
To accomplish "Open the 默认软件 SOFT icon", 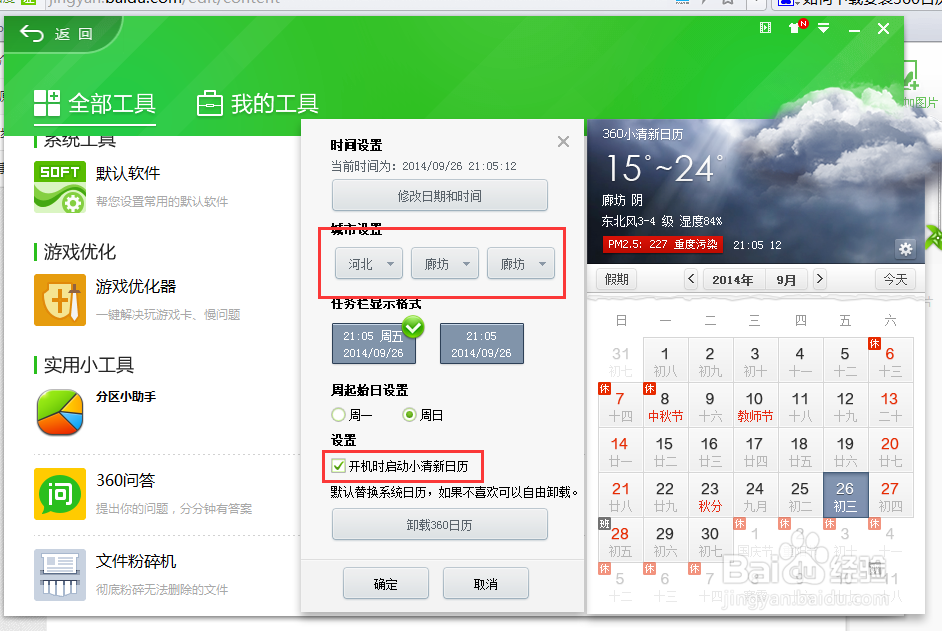I will pyautogui.click(x=59, y=187).
